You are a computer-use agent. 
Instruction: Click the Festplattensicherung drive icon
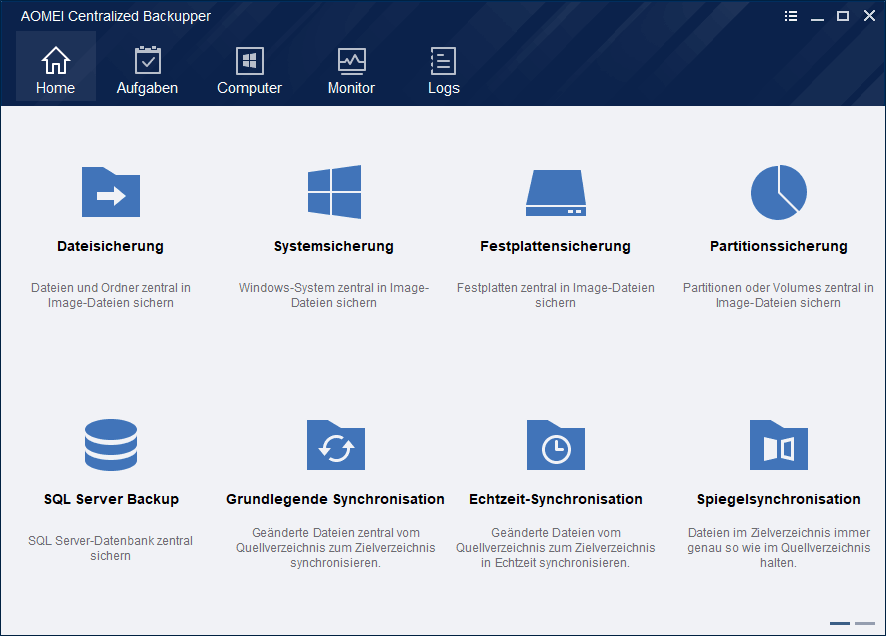tap(555, 193)
